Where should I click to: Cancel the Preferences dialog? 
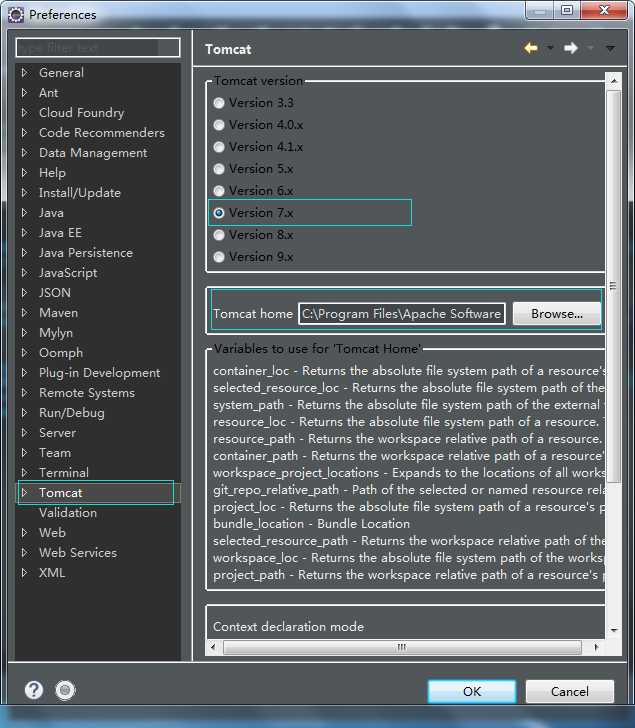570,692
